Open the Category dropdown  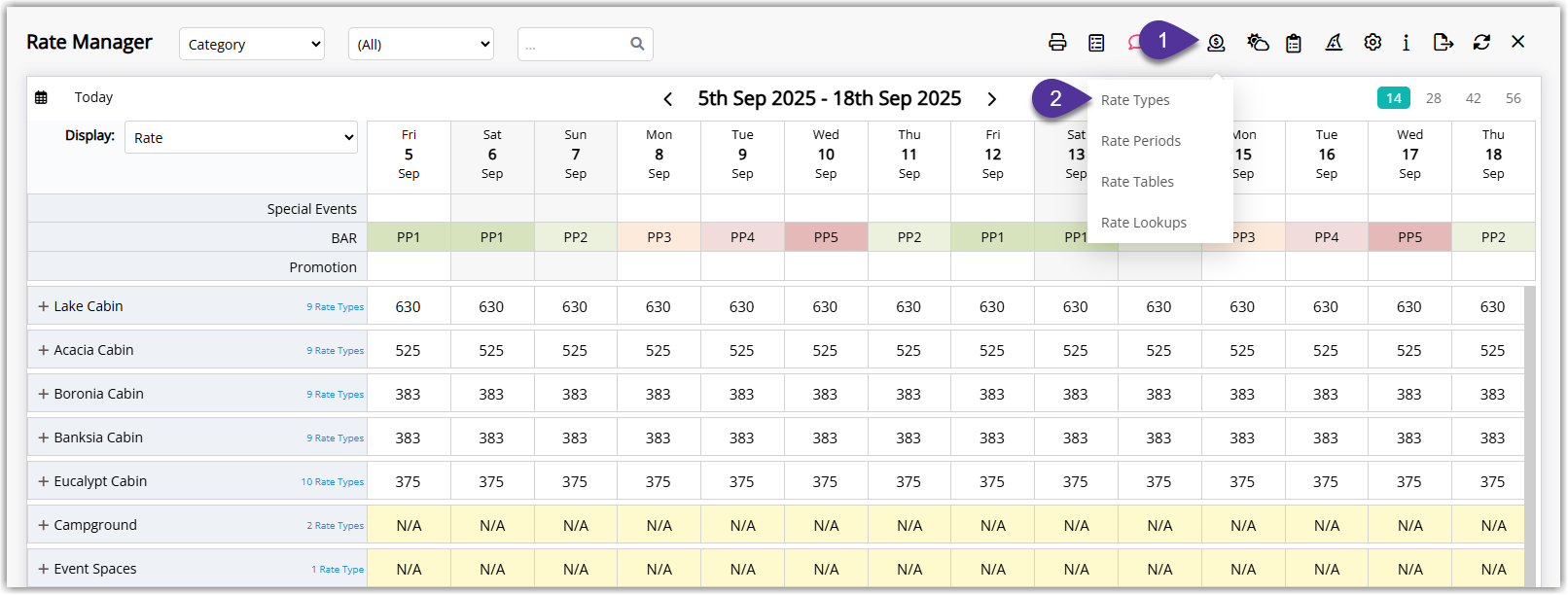point(252,44)
